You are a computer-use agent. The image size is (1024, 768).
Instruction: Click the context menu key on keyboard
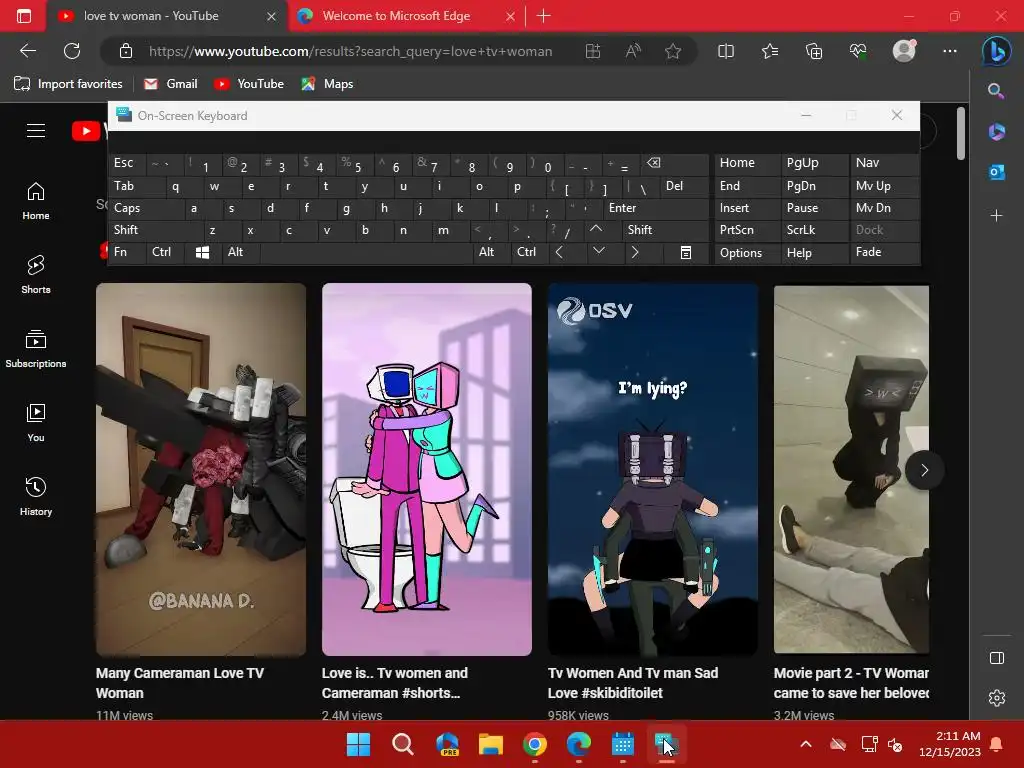coord(686,252)
